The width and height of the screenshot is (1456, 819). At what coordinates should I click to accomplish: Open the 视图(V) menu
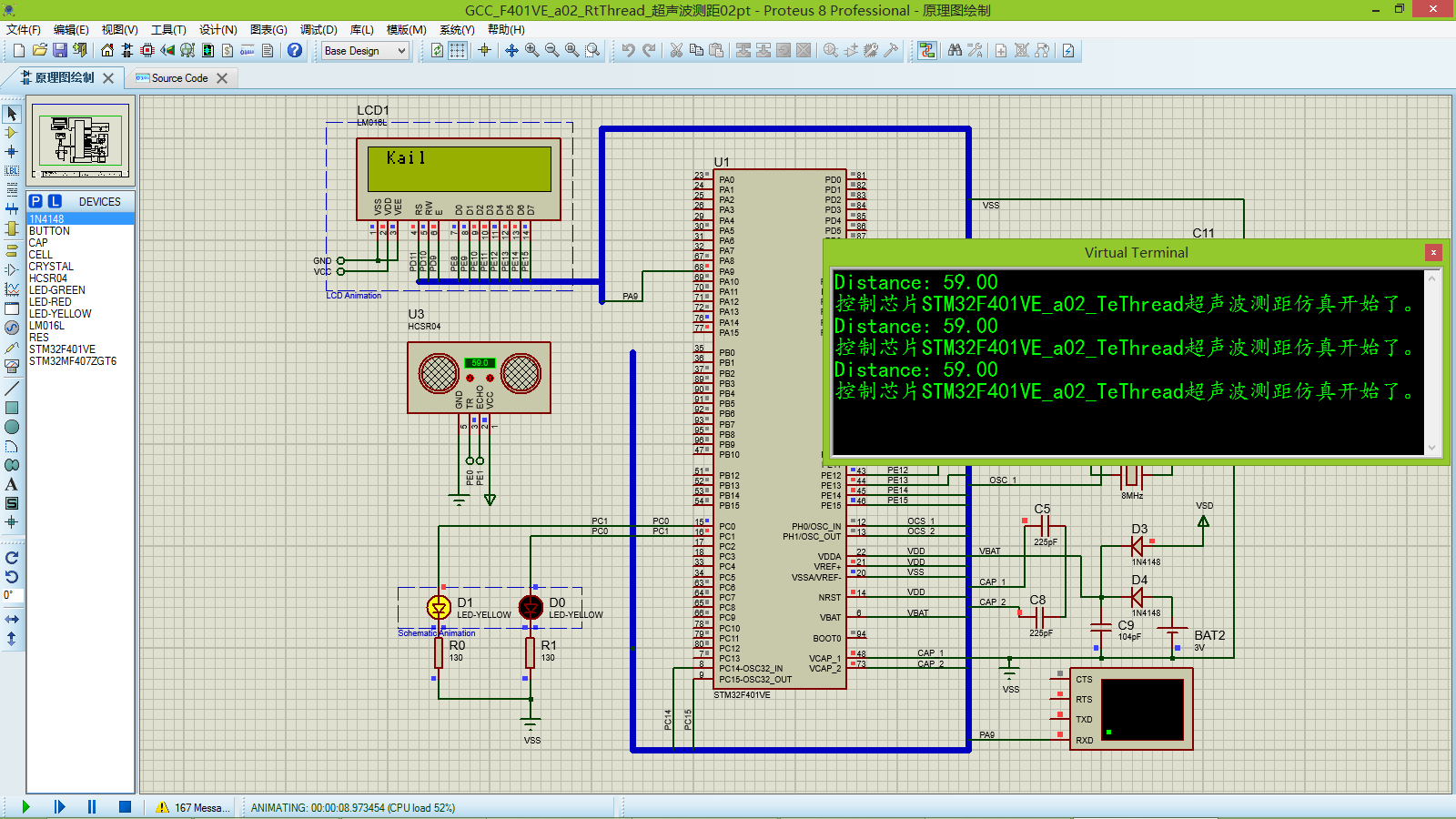[119, 29]
